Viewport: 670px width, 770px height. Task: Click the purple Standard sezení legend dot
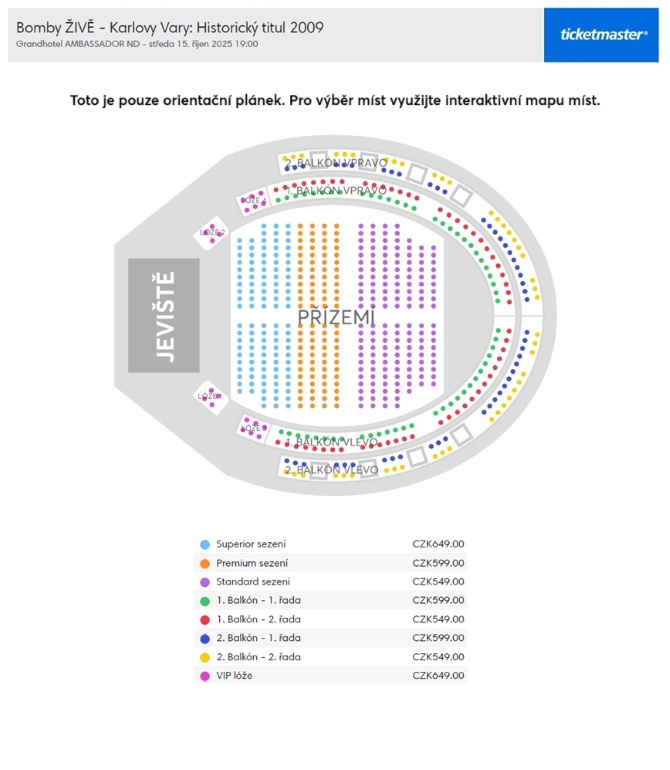(x=205, y=582)
